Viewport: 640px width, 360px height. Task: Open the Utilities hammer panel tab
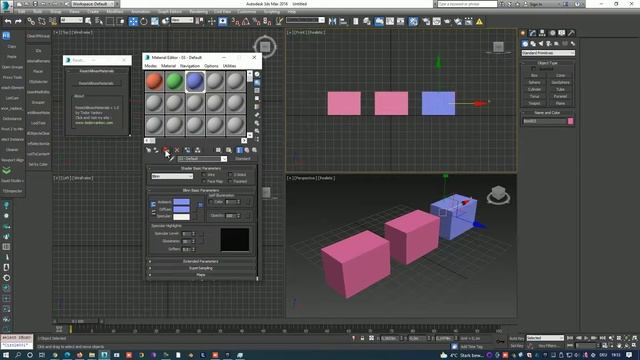[571, 33]
